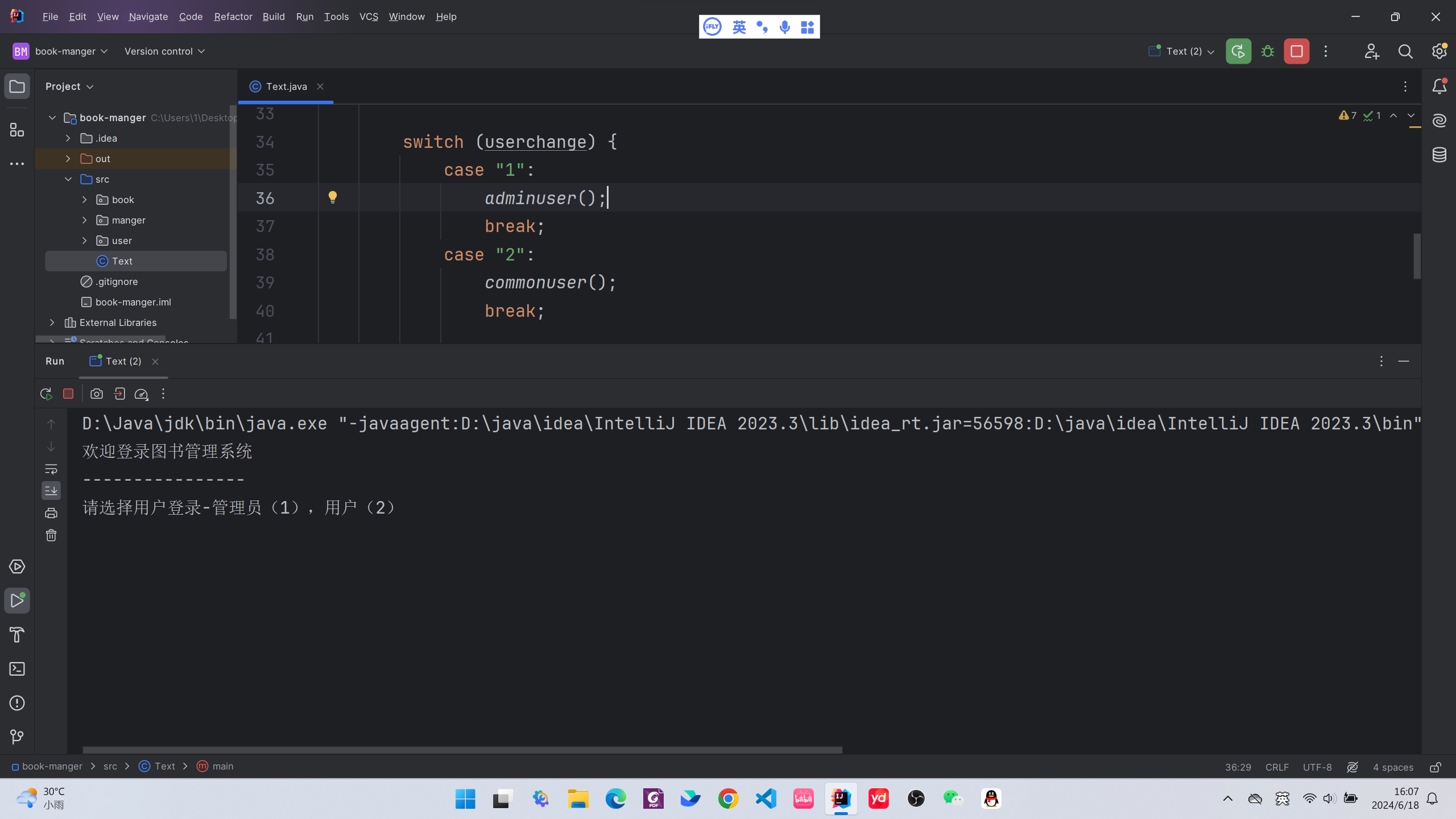Open the VCS menu

[369, 16]
